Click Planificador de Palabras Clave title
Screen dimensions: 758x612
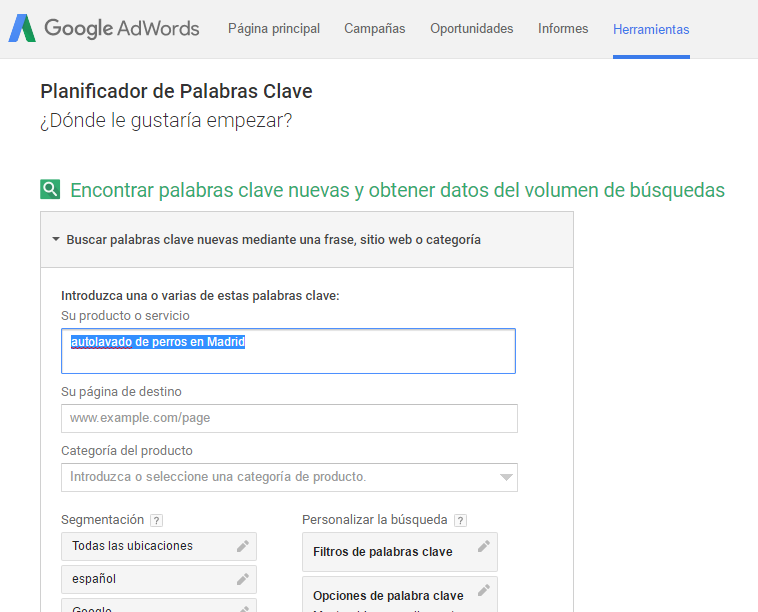coord(176,91)
